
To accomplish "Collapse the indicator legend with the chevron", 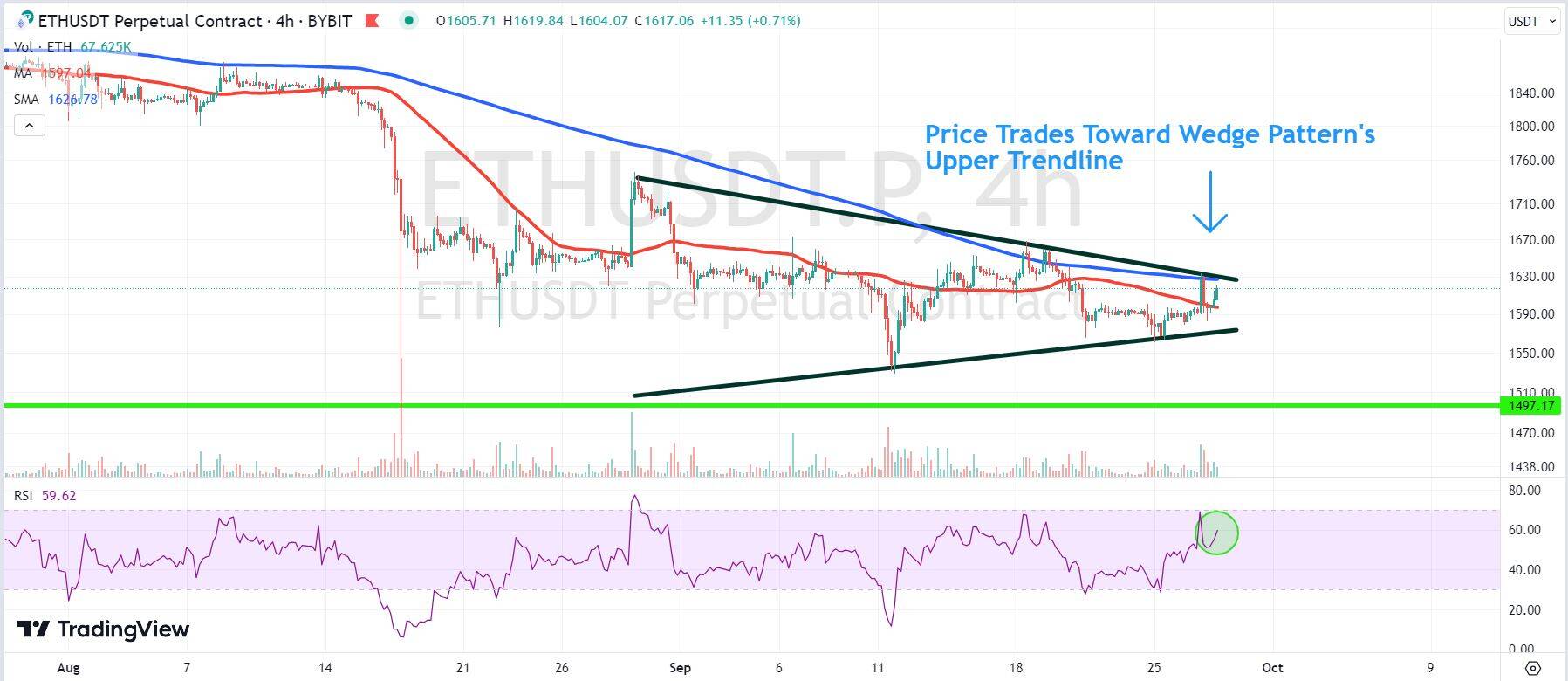I will (x=30, y=126).
